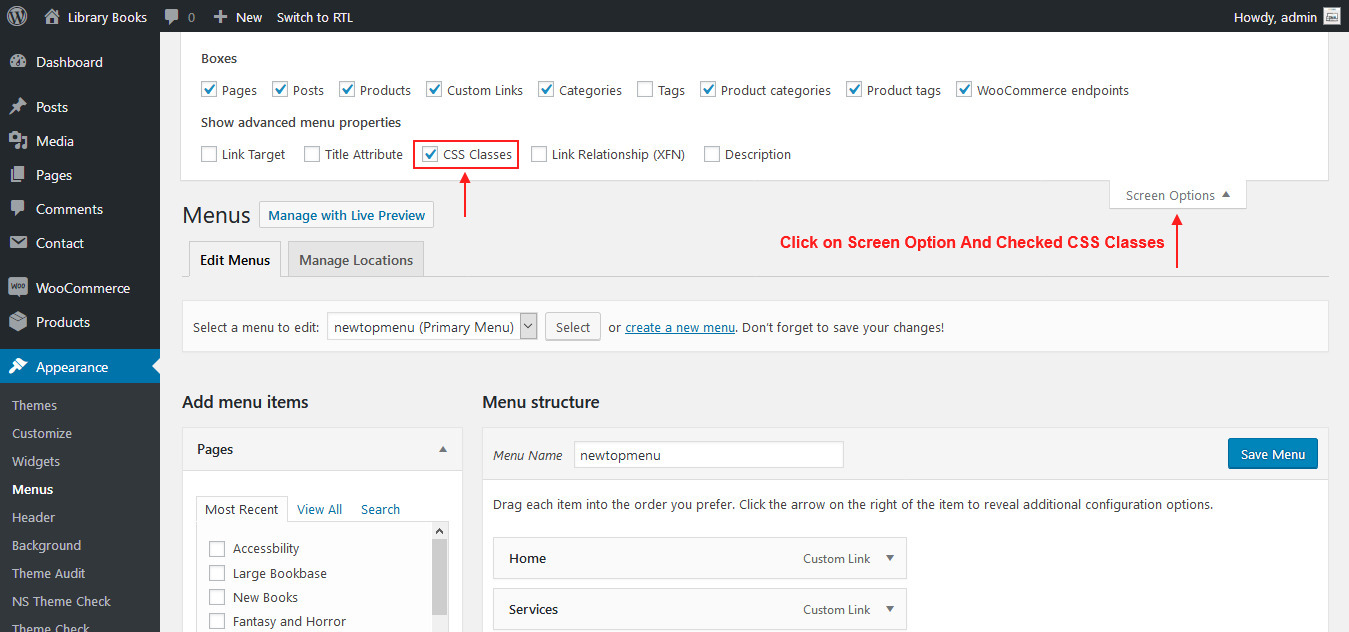Click the WordPress logo icon

click(17, 16)
